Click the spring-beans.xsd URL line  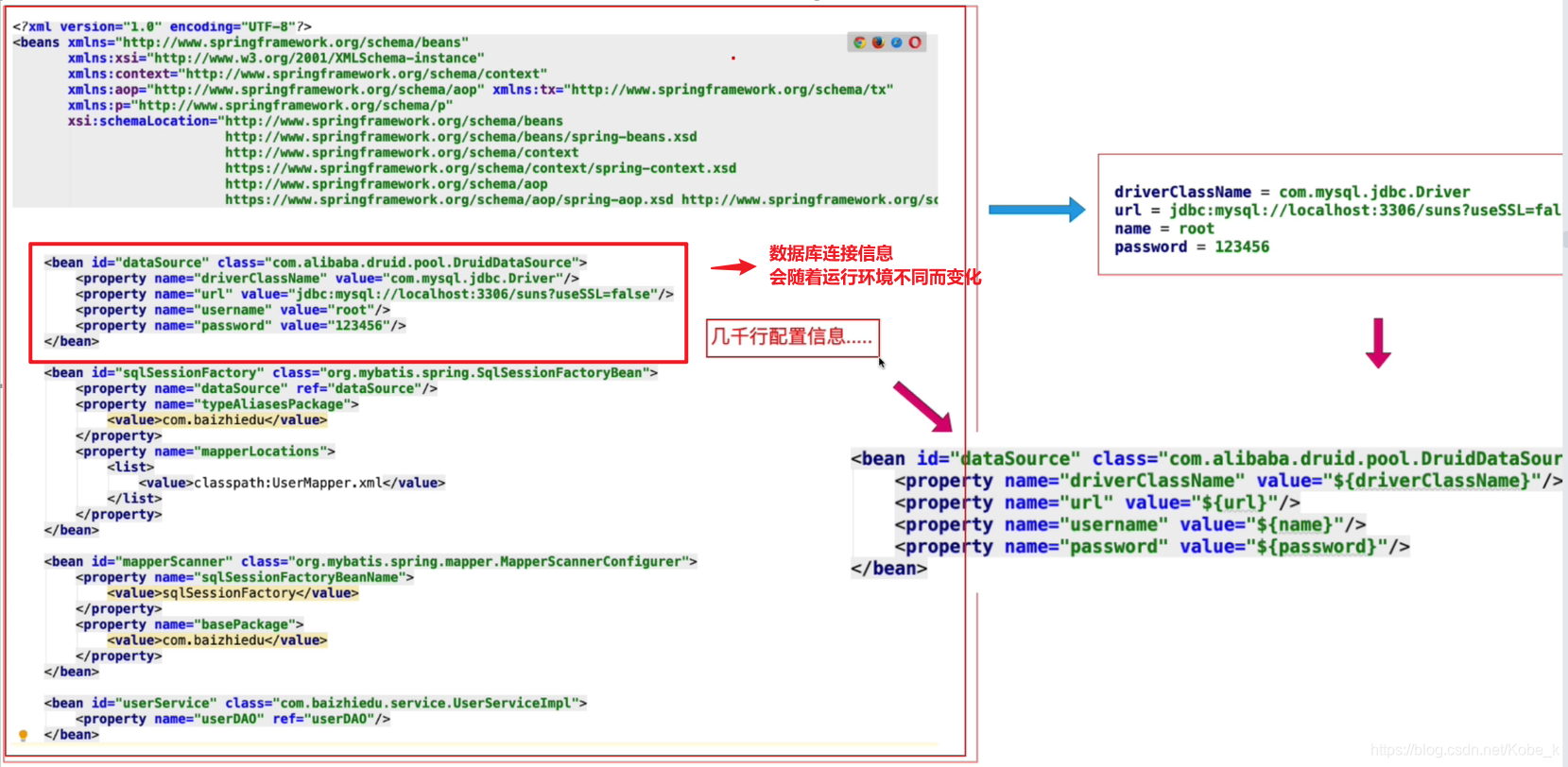(x=461, y=137)
